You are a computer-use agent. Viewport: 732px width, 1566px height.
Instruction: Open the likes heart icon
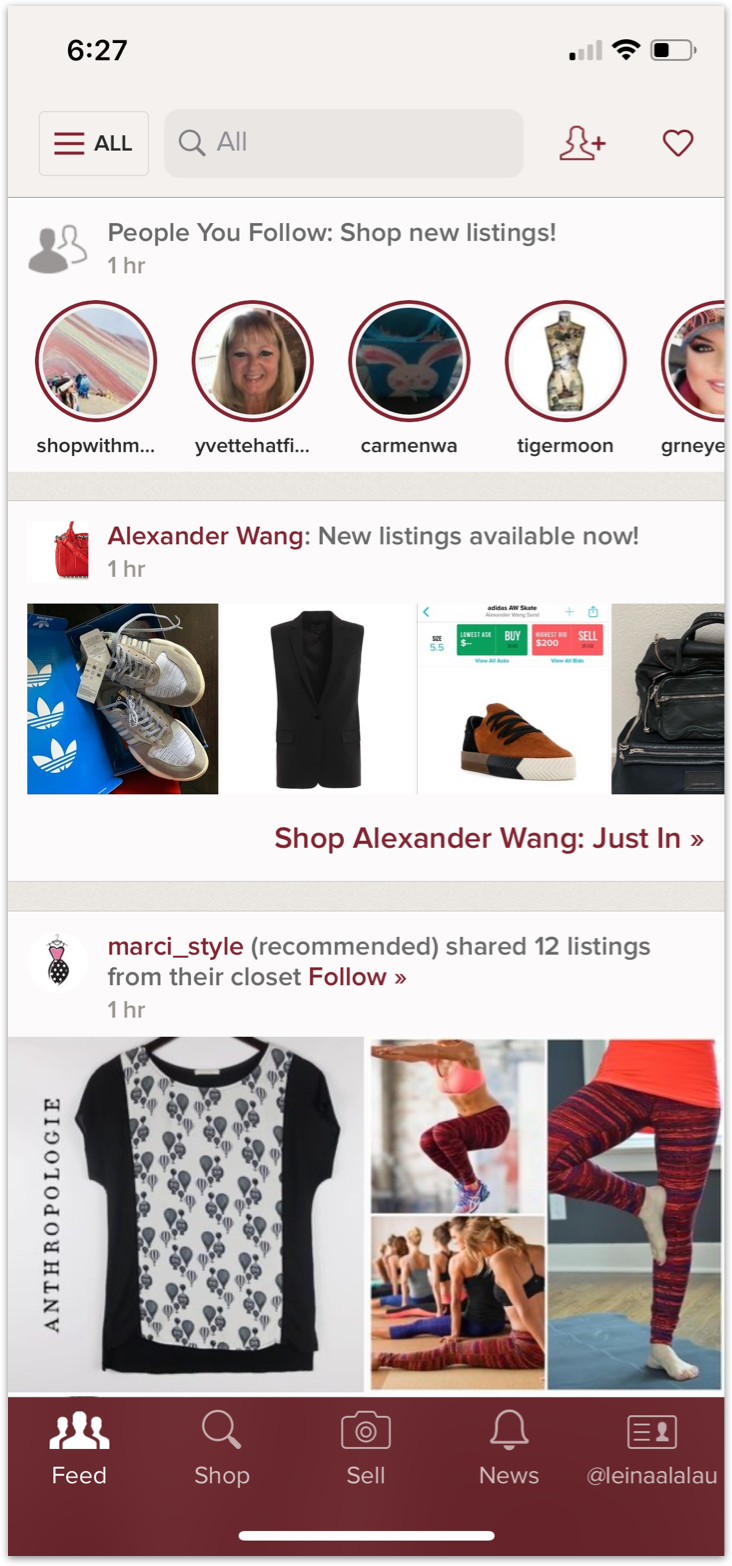(x=678, y=144)
